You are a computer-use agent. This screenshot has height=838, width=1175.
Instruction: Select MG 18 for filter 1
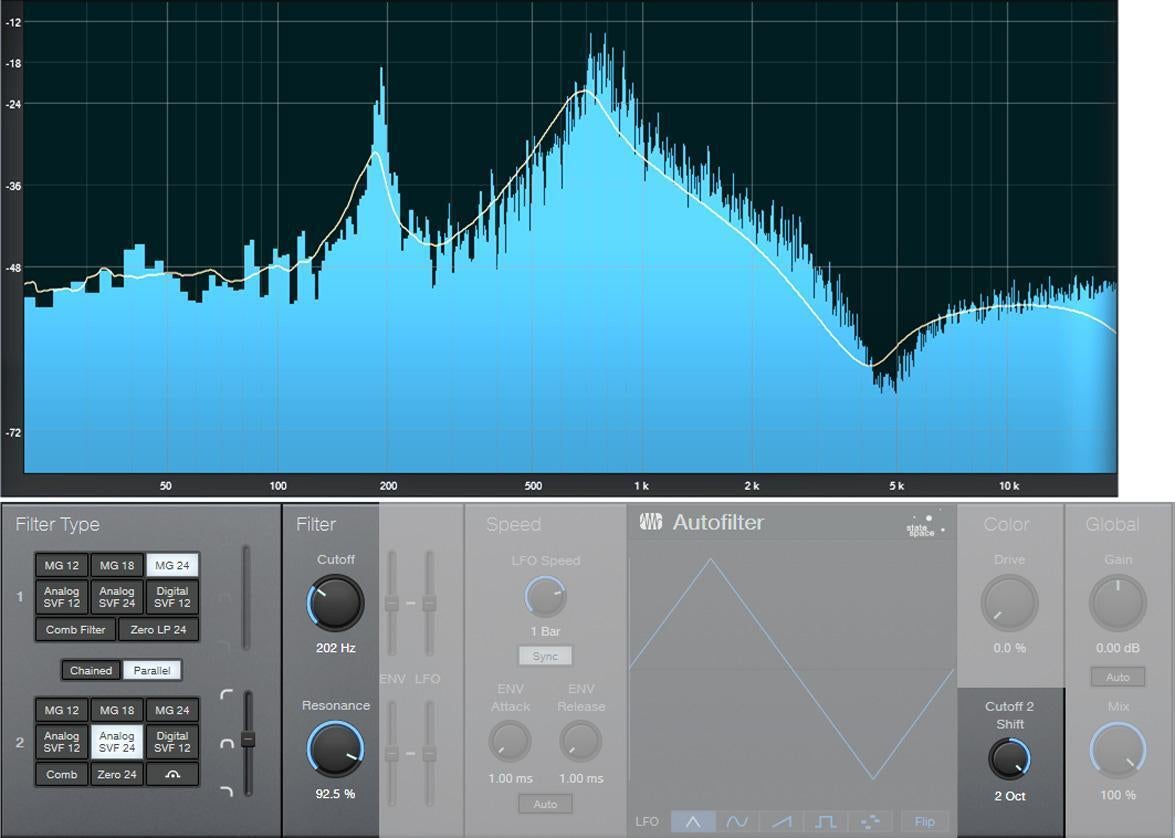(x=116, y=564)
